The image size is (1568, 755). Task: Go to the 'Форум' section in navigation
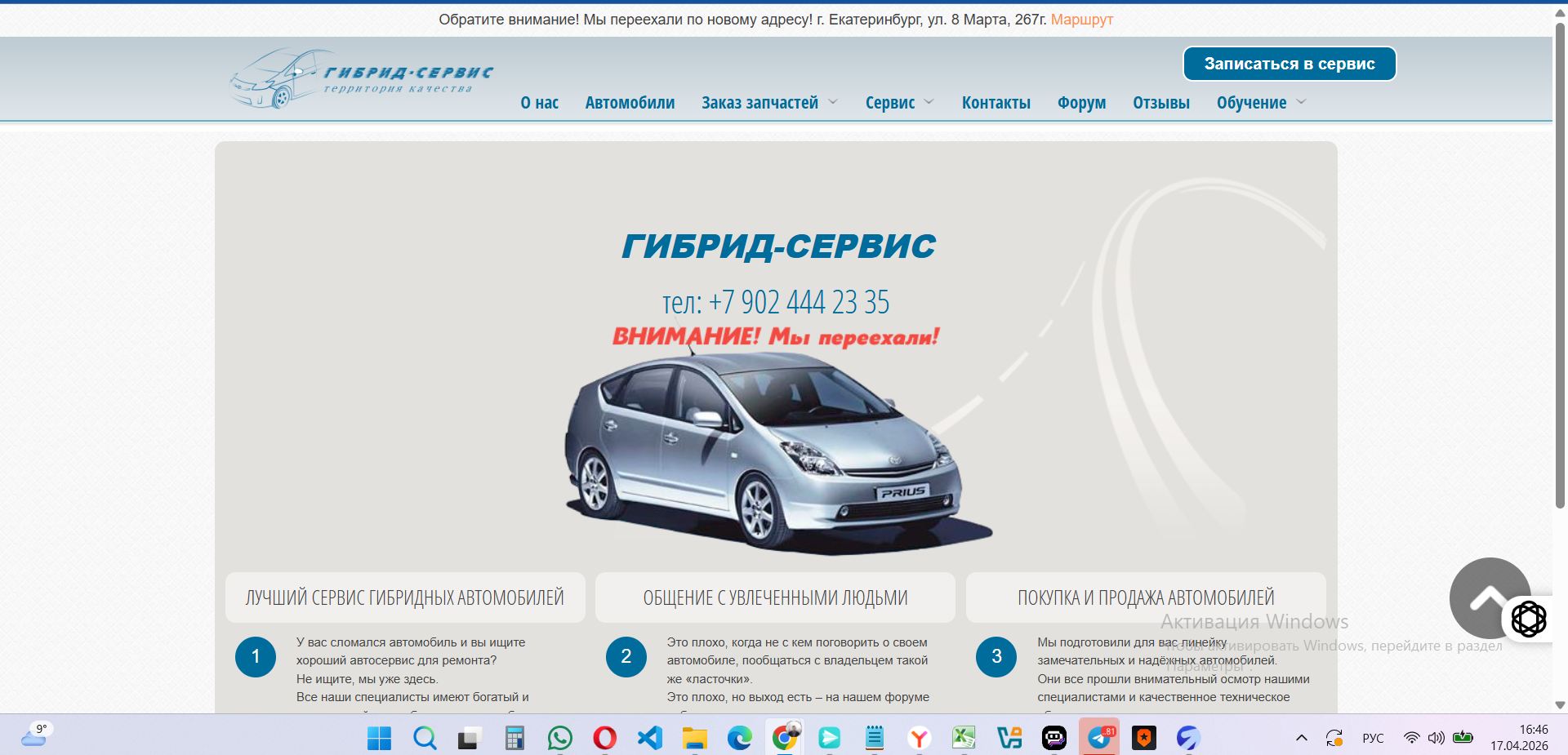click(x=1082, y=102)
